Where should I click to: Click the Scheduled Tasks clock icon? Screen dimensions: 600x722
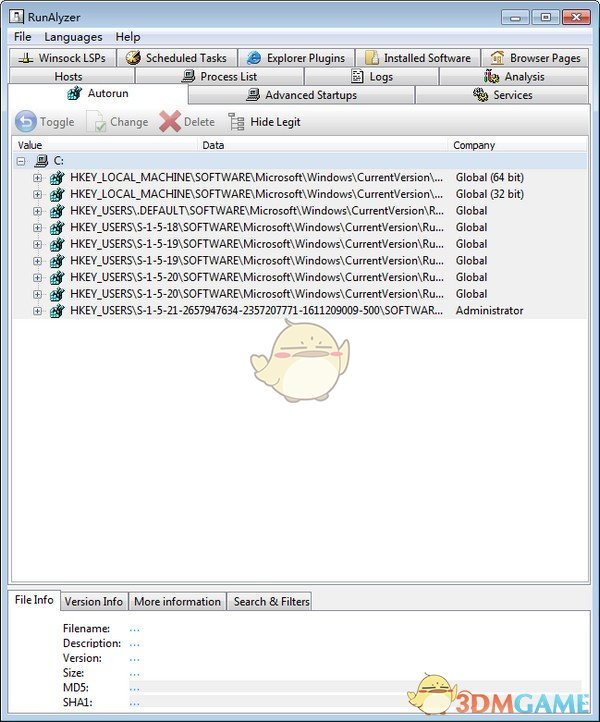tap(133, 58)
